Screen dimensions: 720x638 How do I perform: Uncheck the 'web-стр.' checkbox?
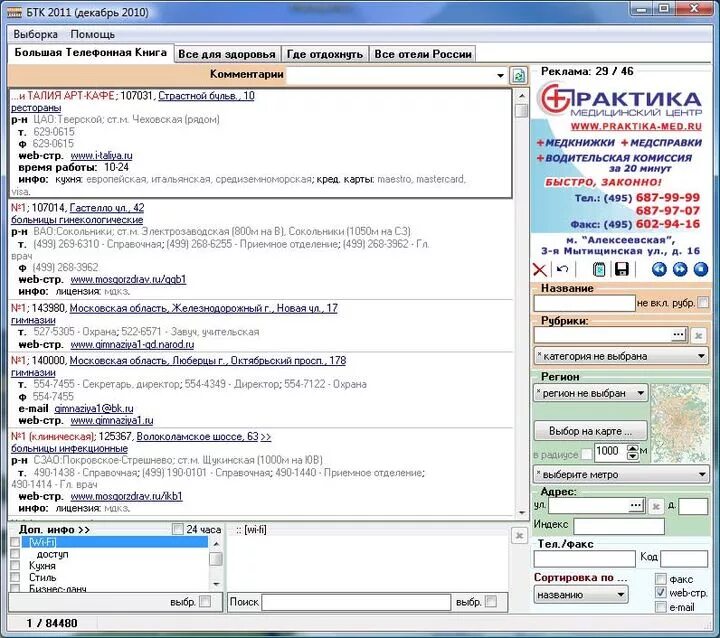[661, 593]
